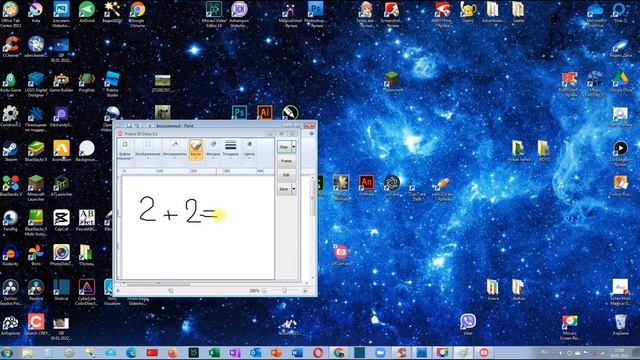Select the Office Tab Center desktop icon

pos(11,14)
